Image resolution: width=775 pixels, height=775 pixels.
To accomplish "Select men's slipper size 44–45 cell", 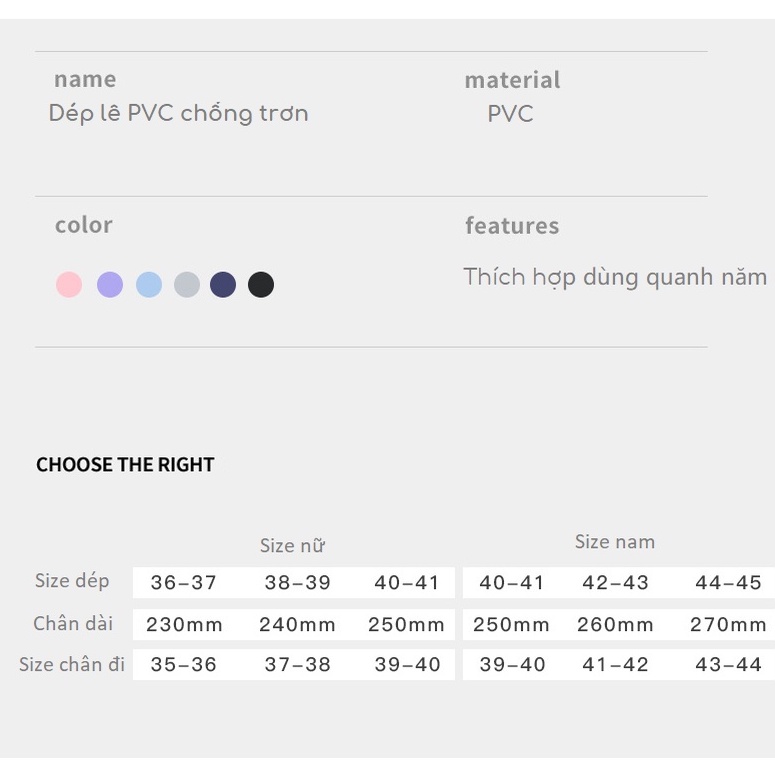I will pyautogui.click(x=728, y=583).
